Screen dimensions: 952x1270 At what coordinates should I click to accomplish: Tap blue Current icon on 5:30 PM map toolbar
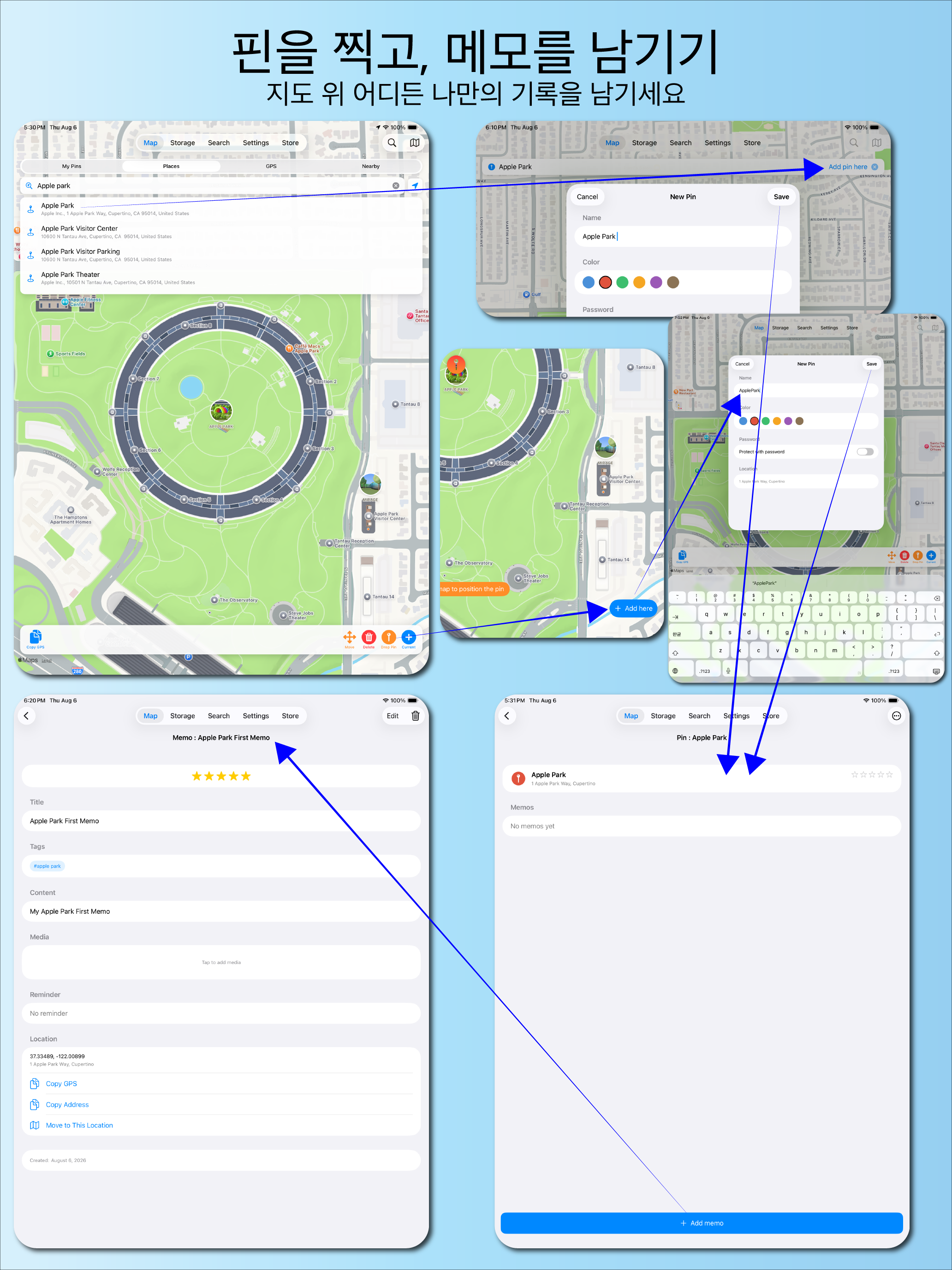pyautogui.click(x=409, y=638)
